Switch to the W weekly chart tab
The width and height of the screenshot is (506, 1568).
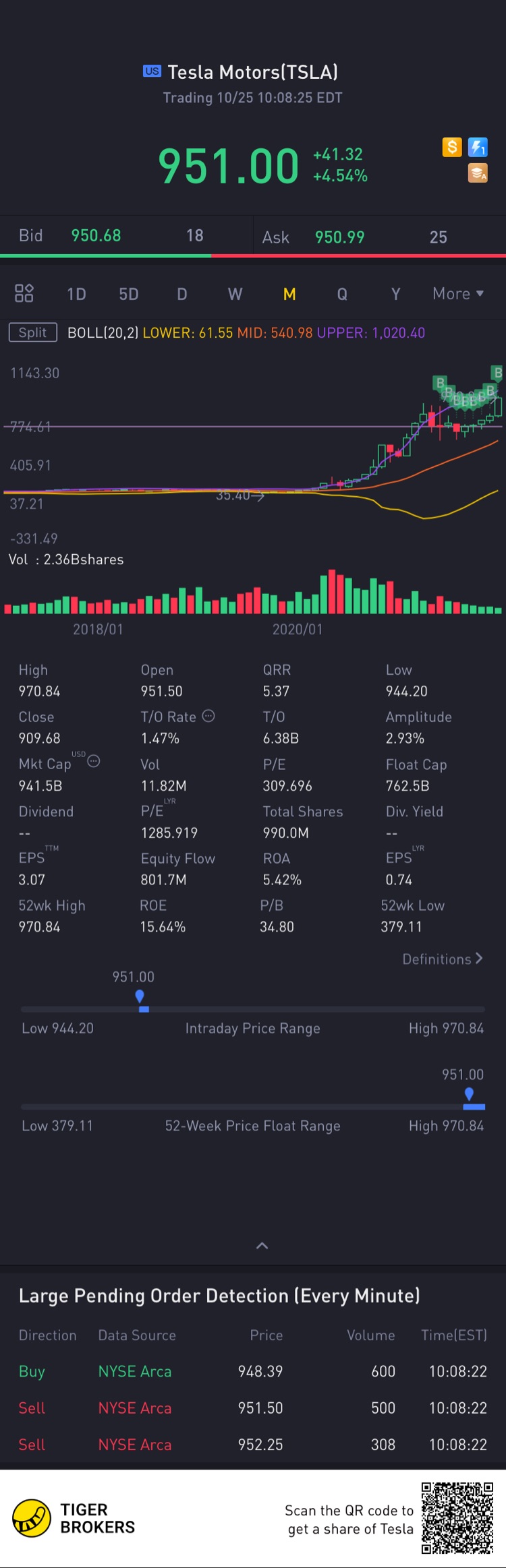point(235,294)
